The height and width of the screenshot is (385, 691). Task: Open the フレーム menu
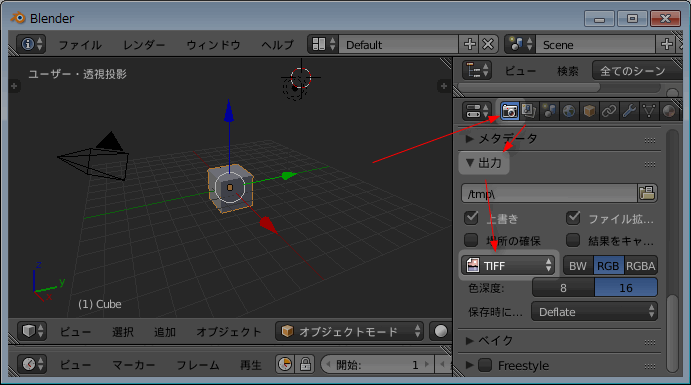[x=198, y=365]
